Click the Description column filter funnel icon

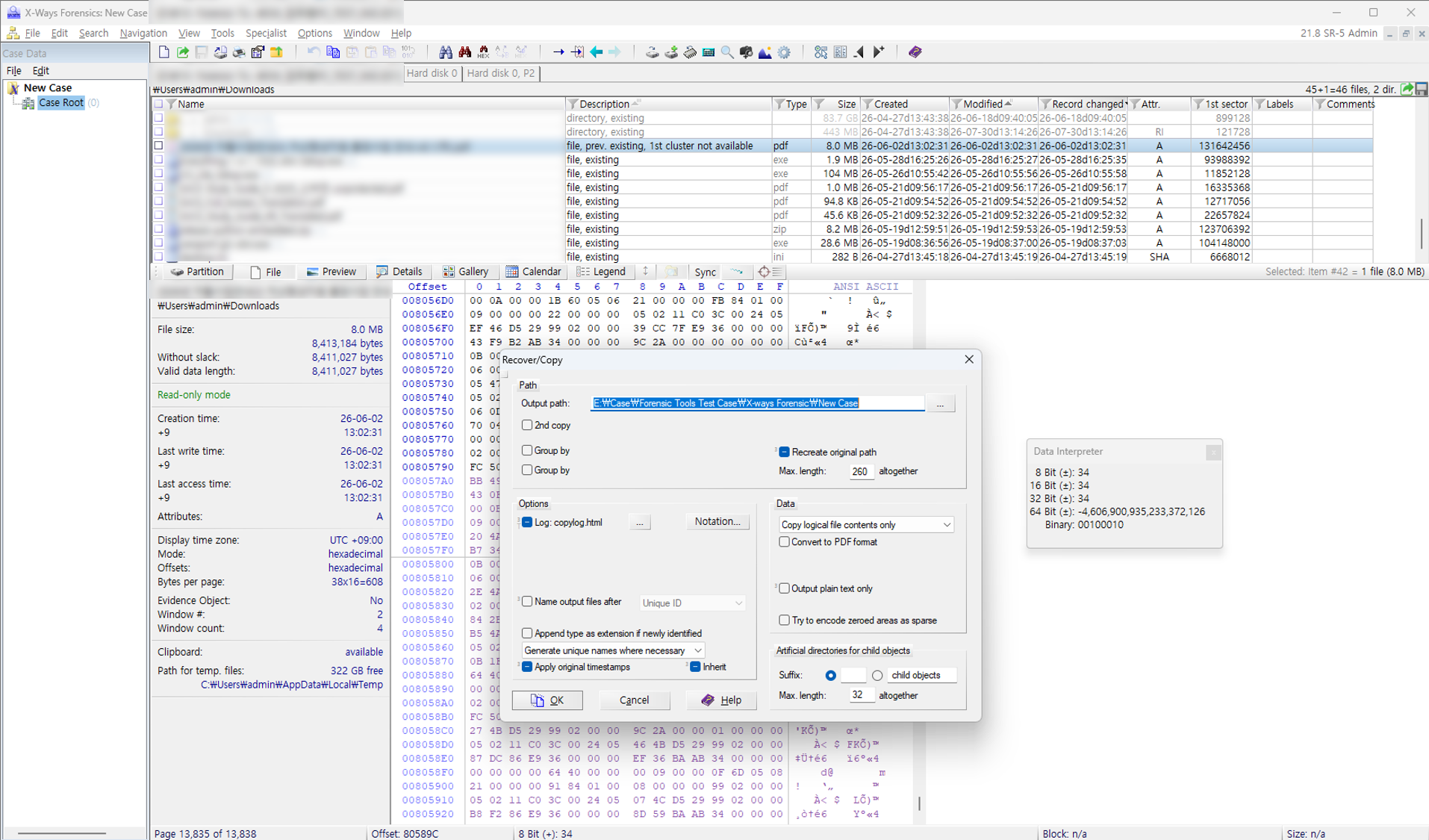(x=573, y=105)
